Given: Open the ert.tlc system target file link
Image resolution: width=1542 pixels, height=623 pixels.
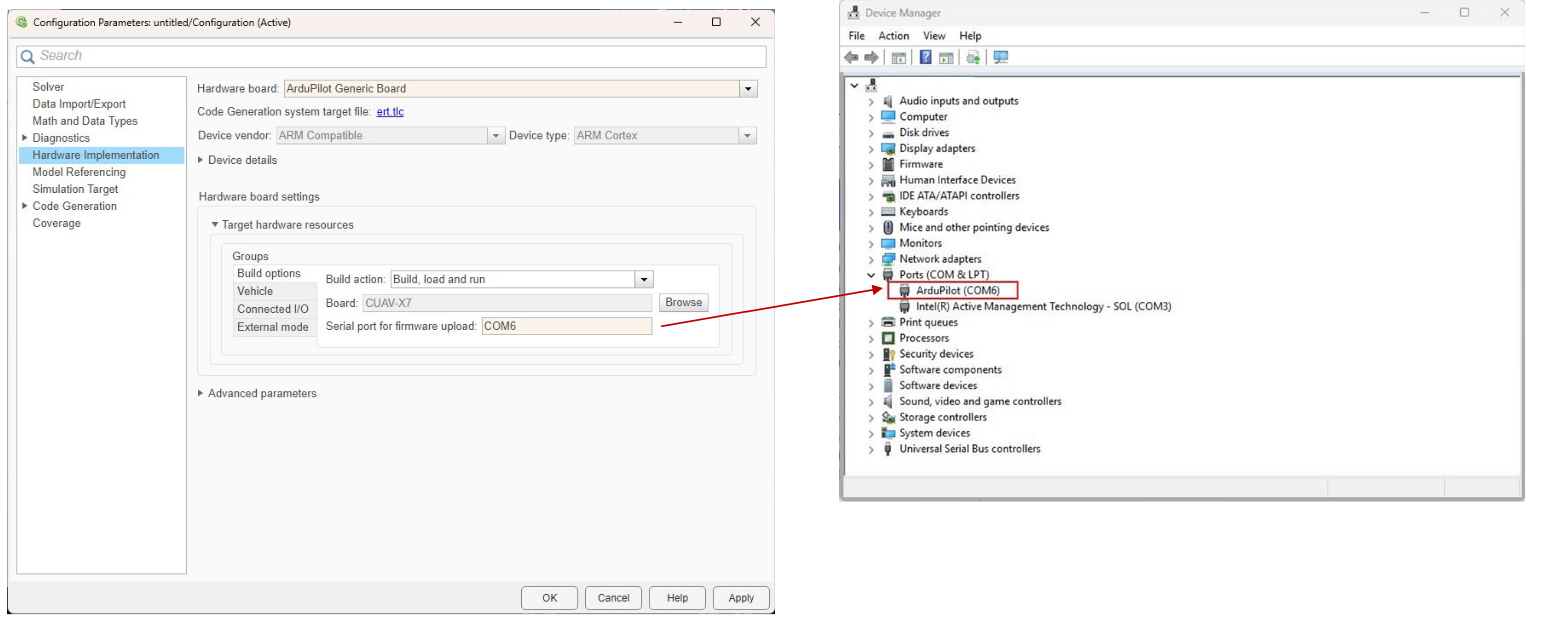Looking at the screenshot, I should [x=390, y=112].
